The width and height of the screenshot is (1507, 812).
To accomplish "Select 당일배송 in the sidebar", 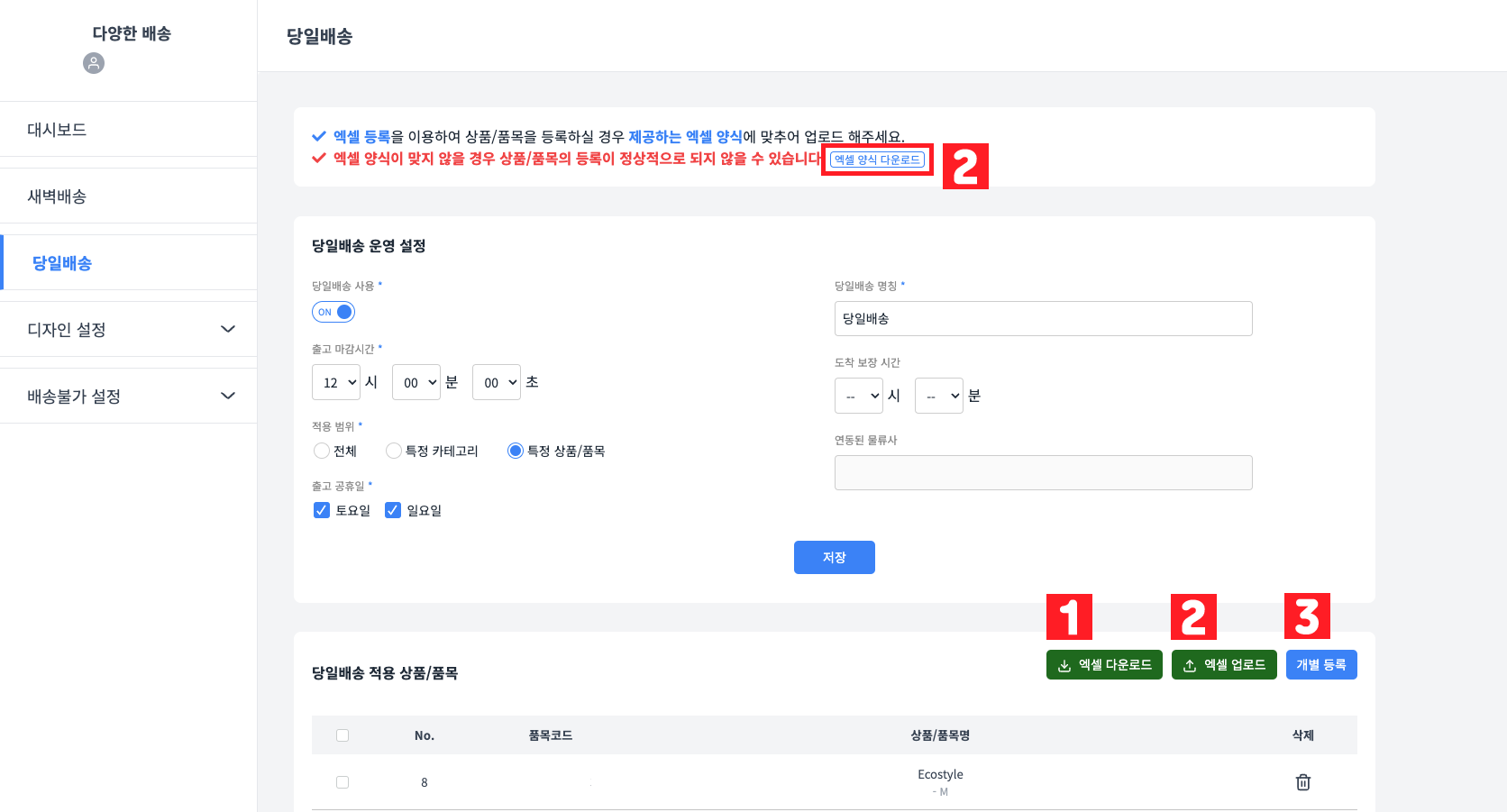I will click(x=128, y=263).
